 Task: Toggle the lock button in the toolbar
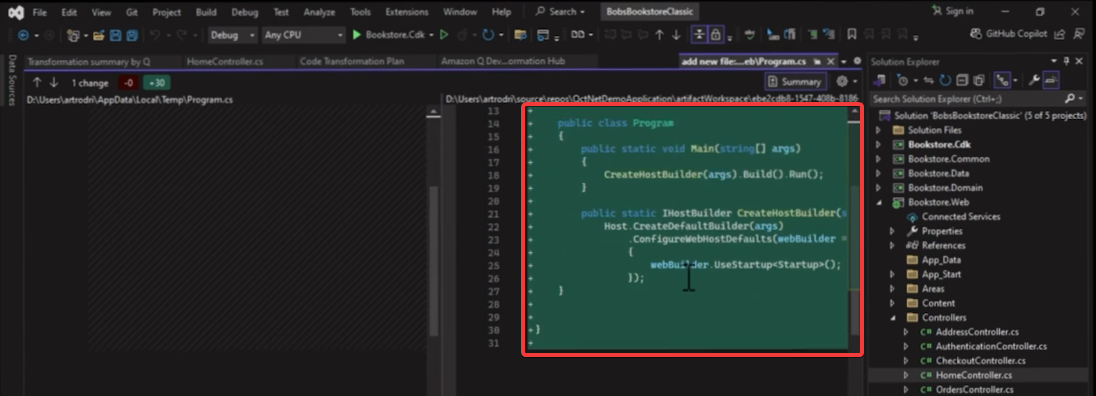(715, 35)
